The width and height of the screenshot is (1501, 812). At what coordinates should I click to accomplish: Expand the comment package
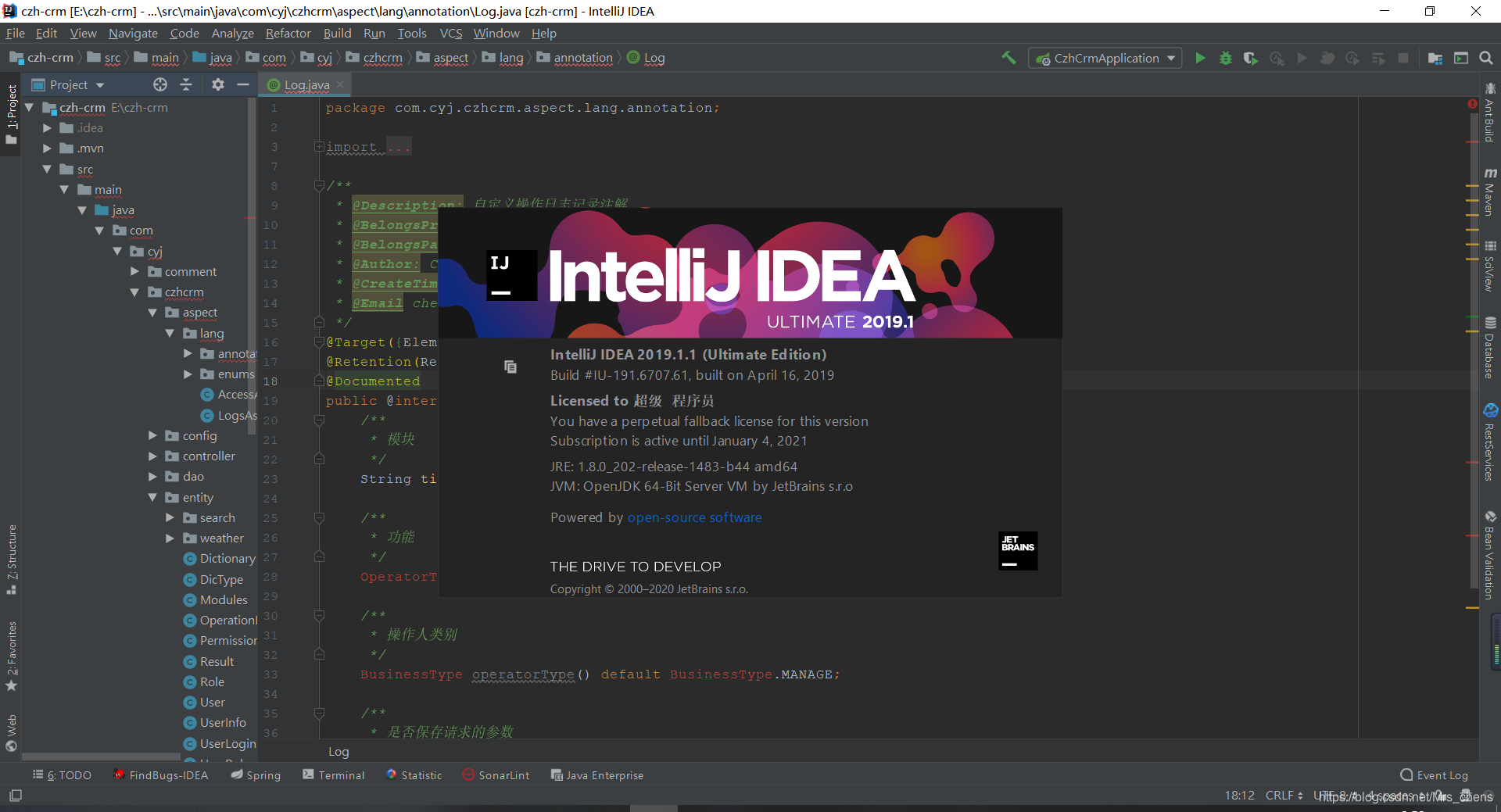134,271
